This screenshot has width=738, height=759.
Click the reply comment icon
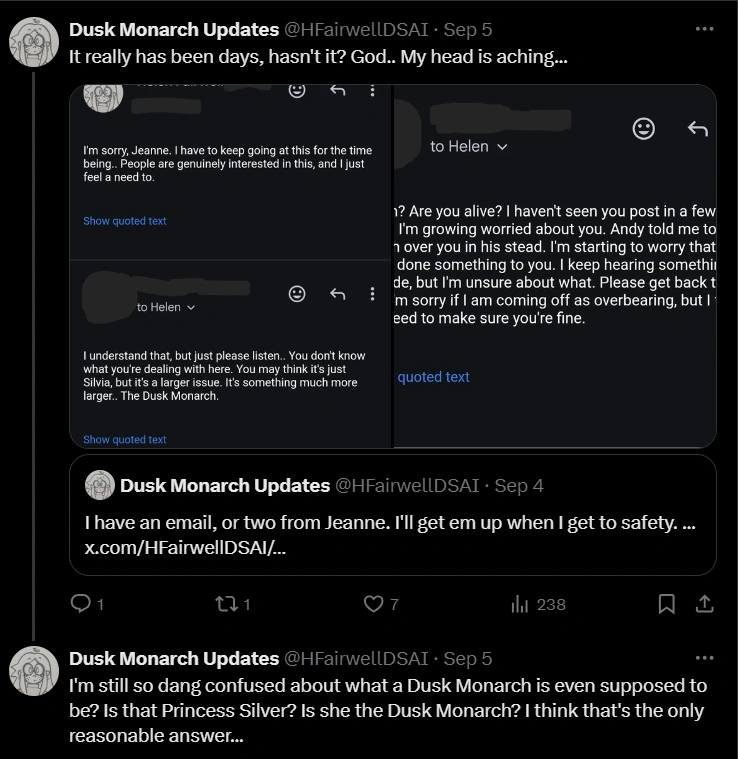tap(80, 604)
